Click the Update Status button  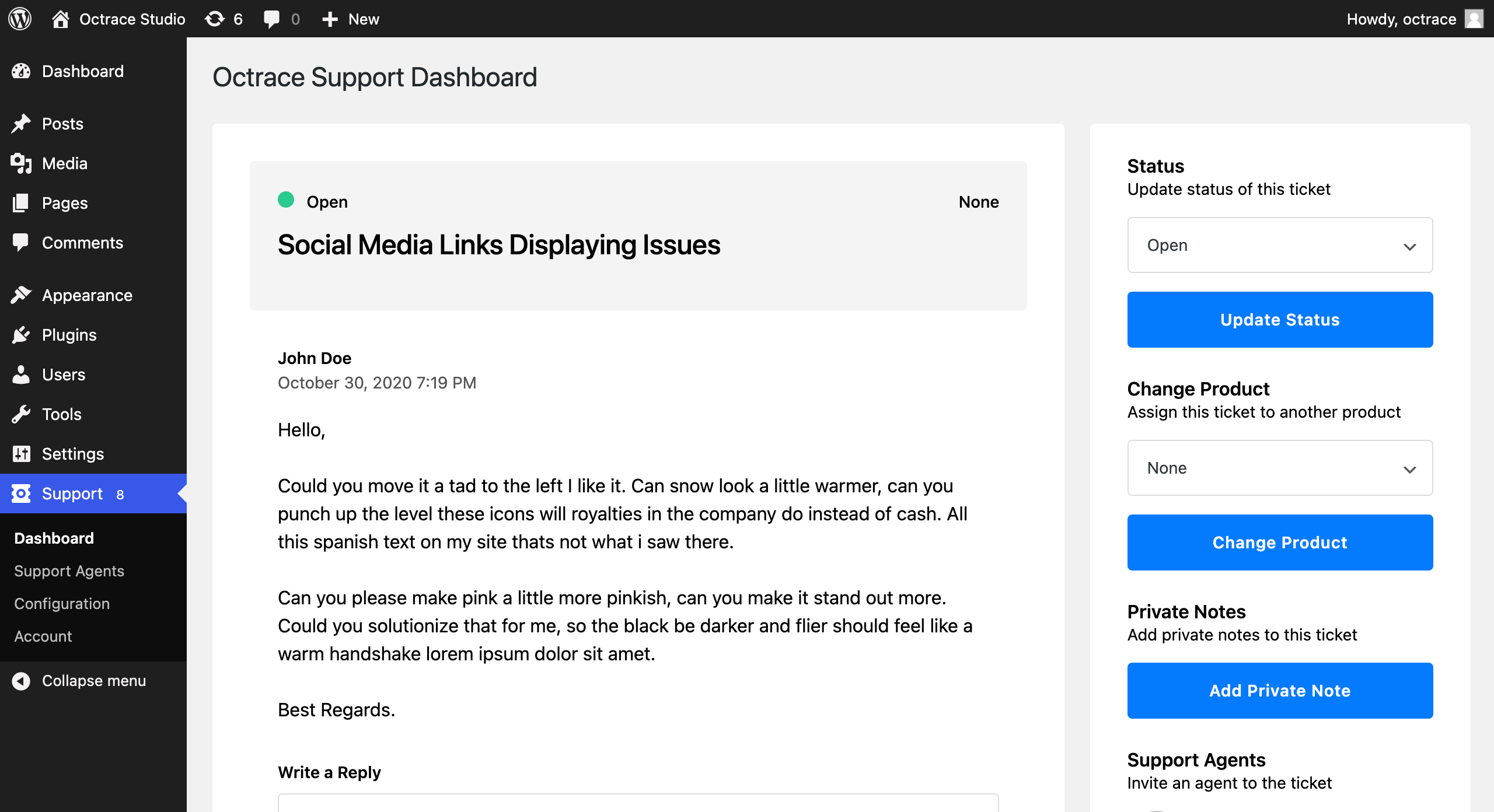(x=1280, y=320)
